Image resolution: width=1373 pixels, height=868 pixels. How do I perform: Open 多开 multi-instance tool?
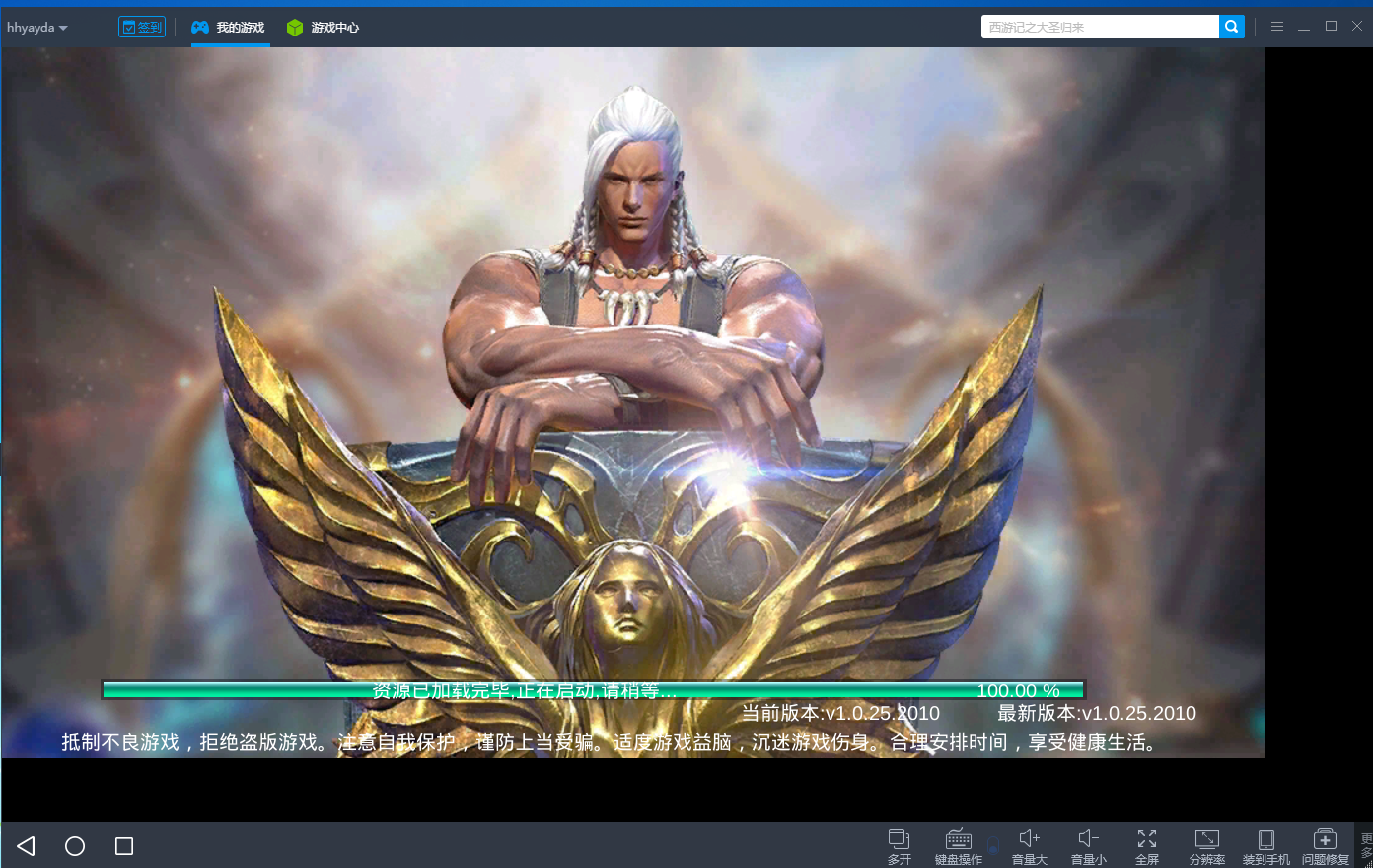900,846
